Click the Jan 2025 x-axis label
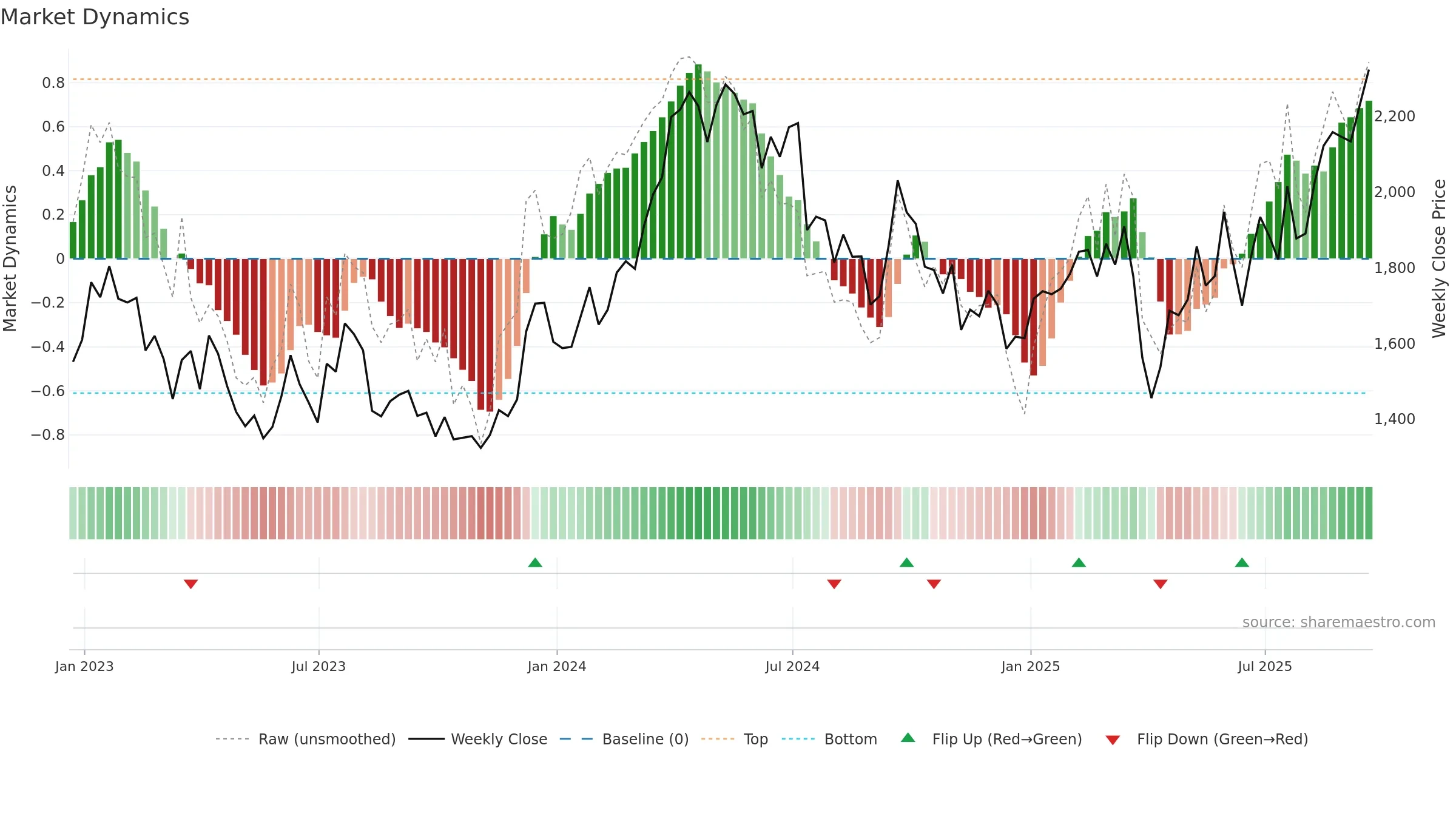This screenshot has height=819, width=1456. [1031, 666]
